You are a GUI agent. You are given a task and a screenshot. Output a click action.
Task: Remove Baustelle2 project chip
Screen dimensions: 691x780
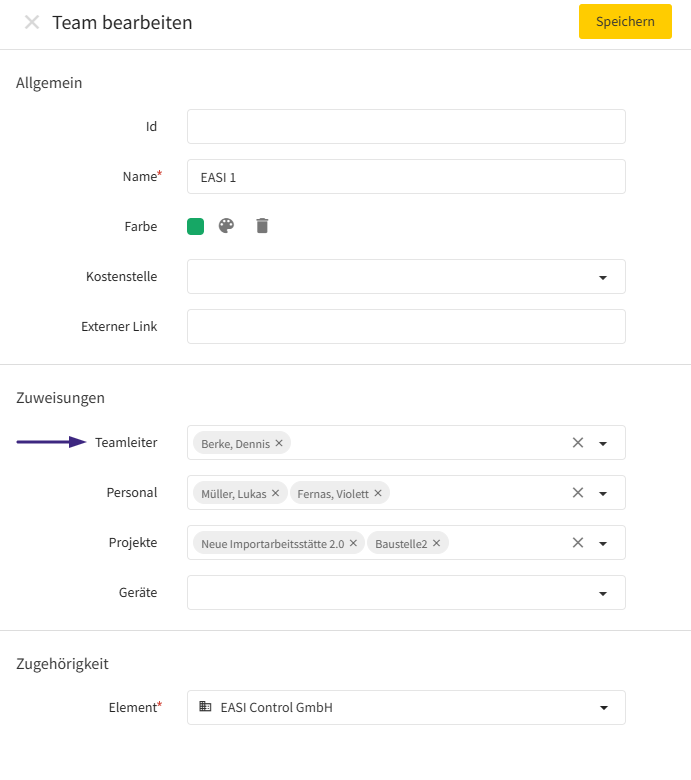point(436,543)
